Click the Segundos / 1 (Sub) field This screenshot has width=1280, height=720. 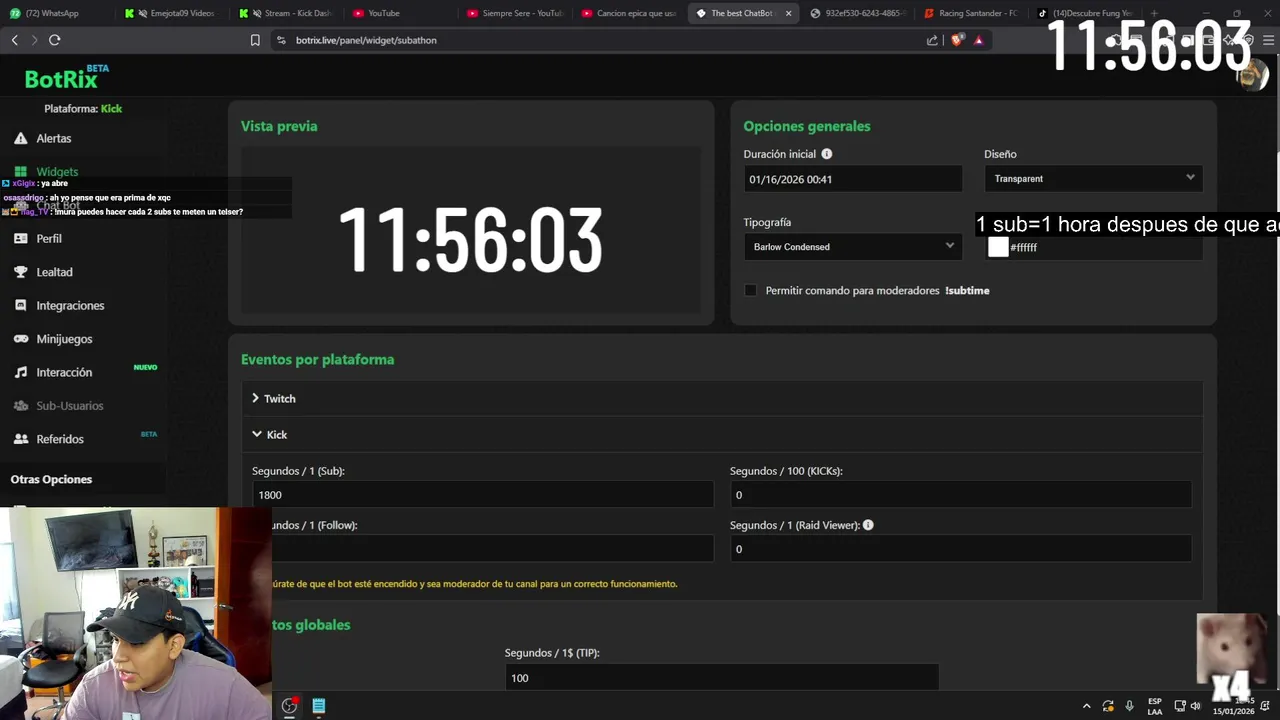click(x=483, y=494)
